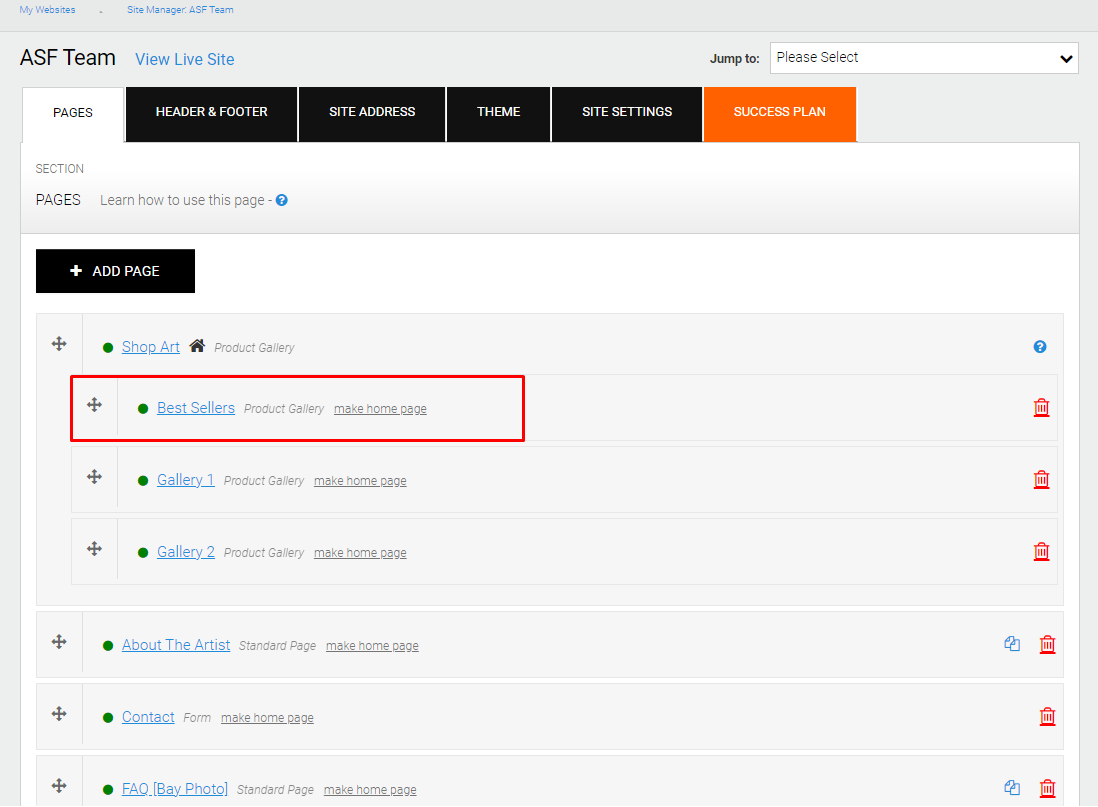Open the Site Address tab
Image resolution: width=1098 pixels, height=807 pixels.
[x=372, y=113]
